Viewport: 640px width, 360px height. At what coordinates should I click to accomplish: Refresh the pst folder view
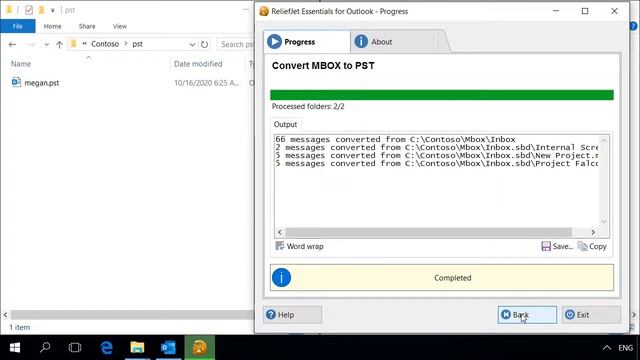point(204,44)
